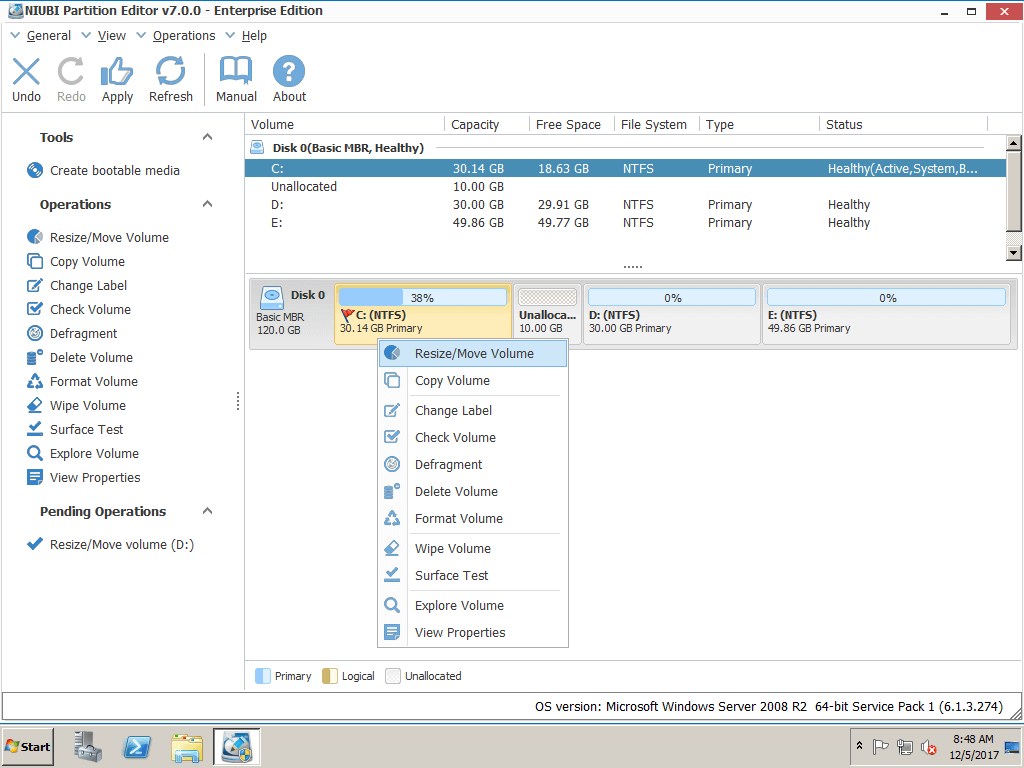Viewport: 1024px width, 768px height.
Task: Click volume list scrollbar down arrow
Action: [1014, 253]
